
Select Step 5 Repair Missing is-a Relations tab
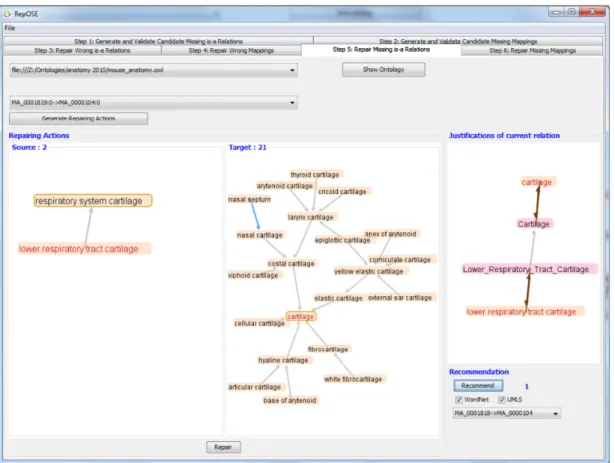coord(381,50)
